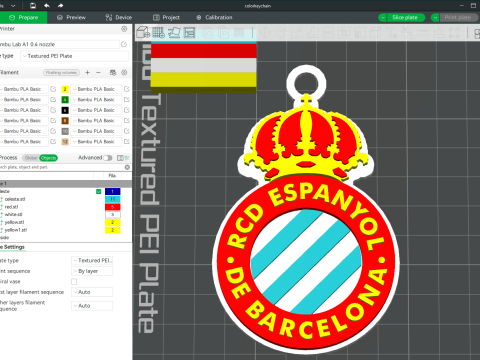The image size is (480, 360).
Task: Open the Textured PEI Plate type dropdown
Action: pyautogui.click(x=75, y=56)
